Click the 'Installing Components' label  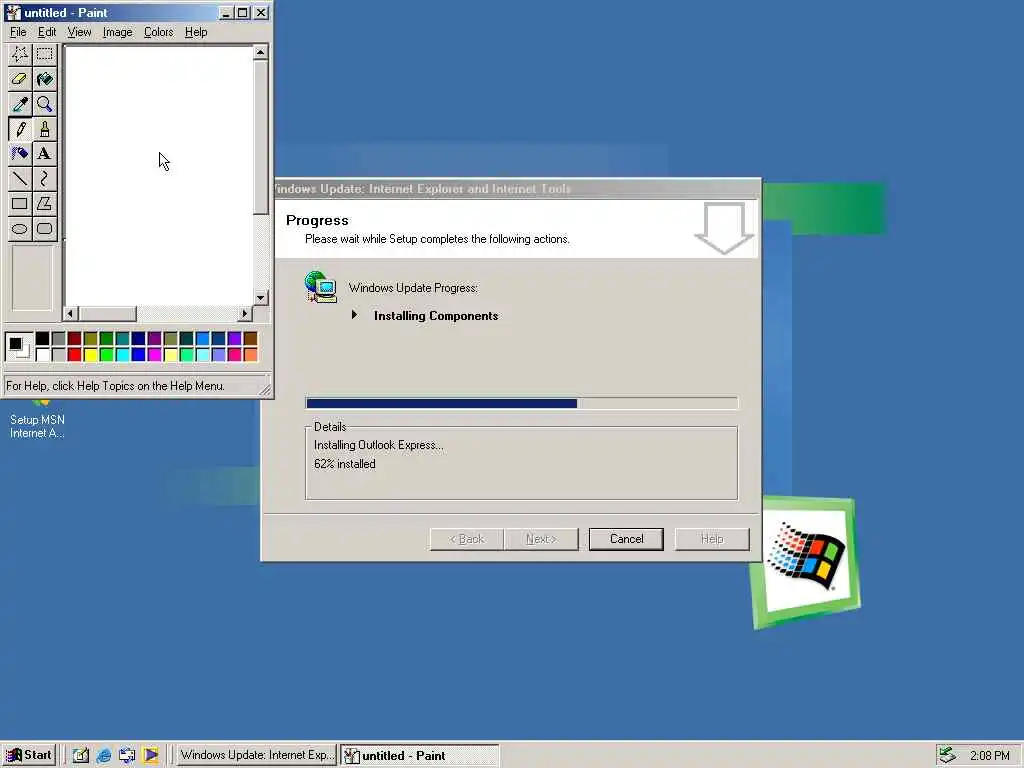click(x=436, y=316)
